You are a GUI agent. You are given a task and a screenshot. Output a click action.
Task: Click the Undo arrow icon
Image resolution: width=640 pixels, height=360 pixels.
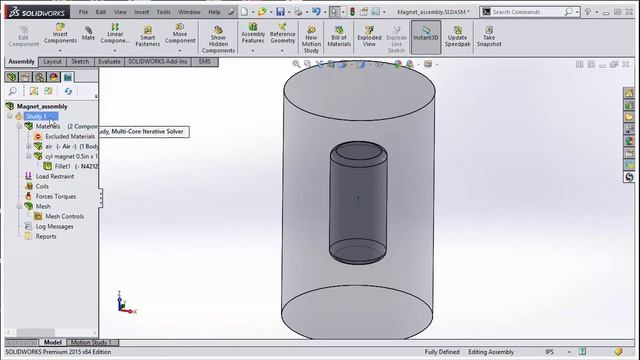click(x=316, y=12)
